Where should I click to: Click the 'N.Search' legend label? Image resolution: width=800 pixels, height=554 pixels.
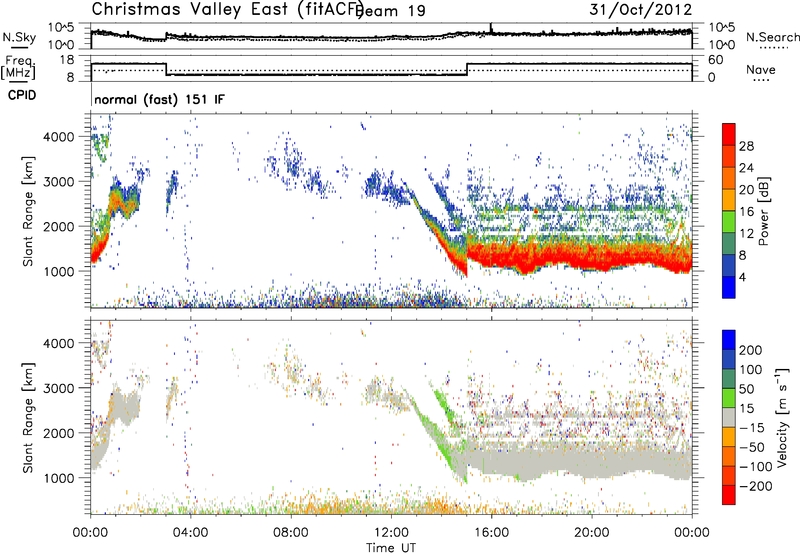pyautogui.click(x=772, y=37)
